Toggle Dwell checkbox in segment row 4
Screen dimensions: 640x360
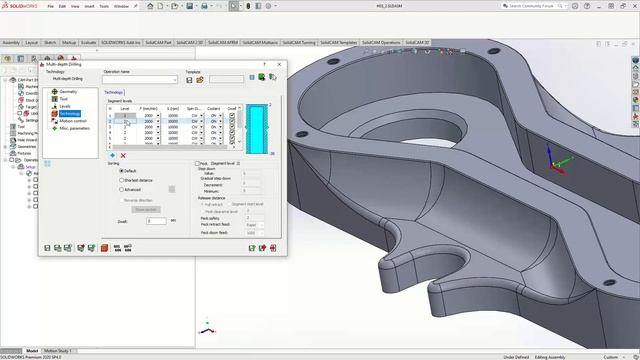tap(232, 133)
